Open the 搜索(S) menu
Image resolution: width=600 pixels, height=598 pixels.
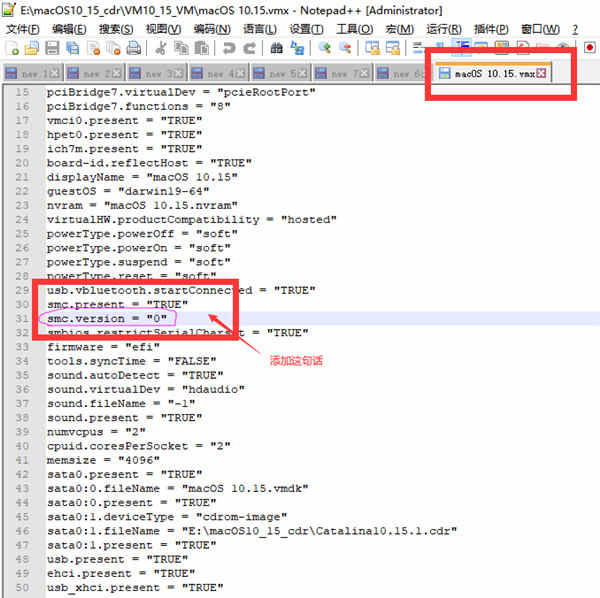tap(116, 29)
